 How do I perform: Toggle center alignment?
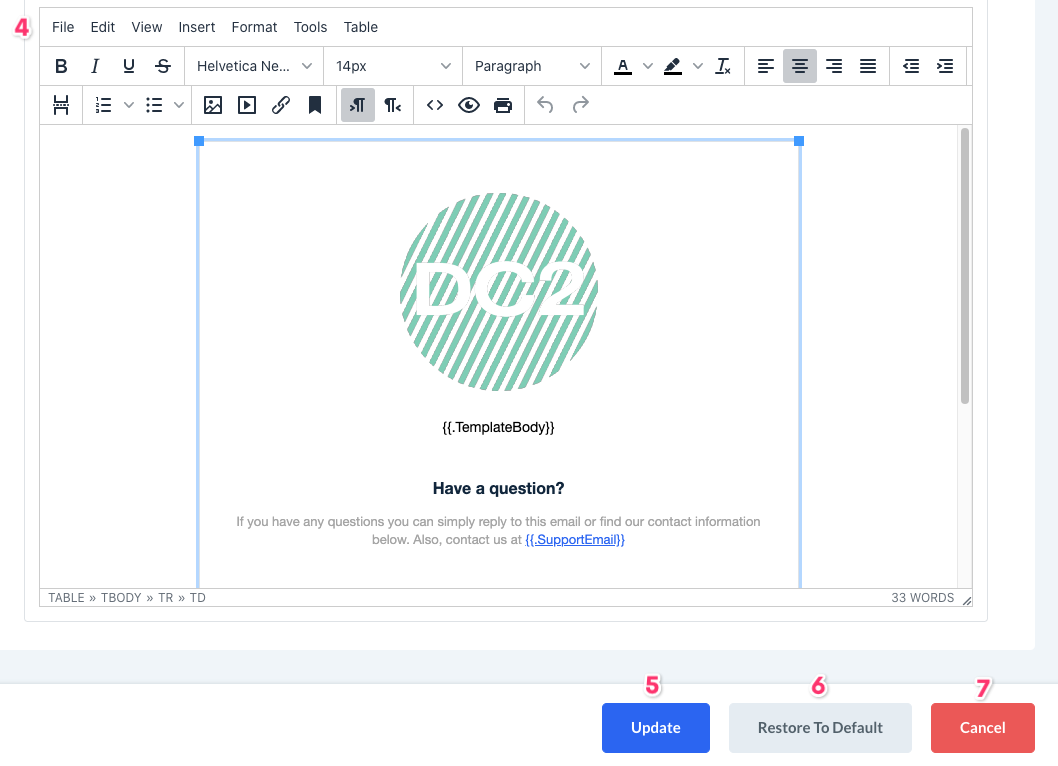pos(800,66)
